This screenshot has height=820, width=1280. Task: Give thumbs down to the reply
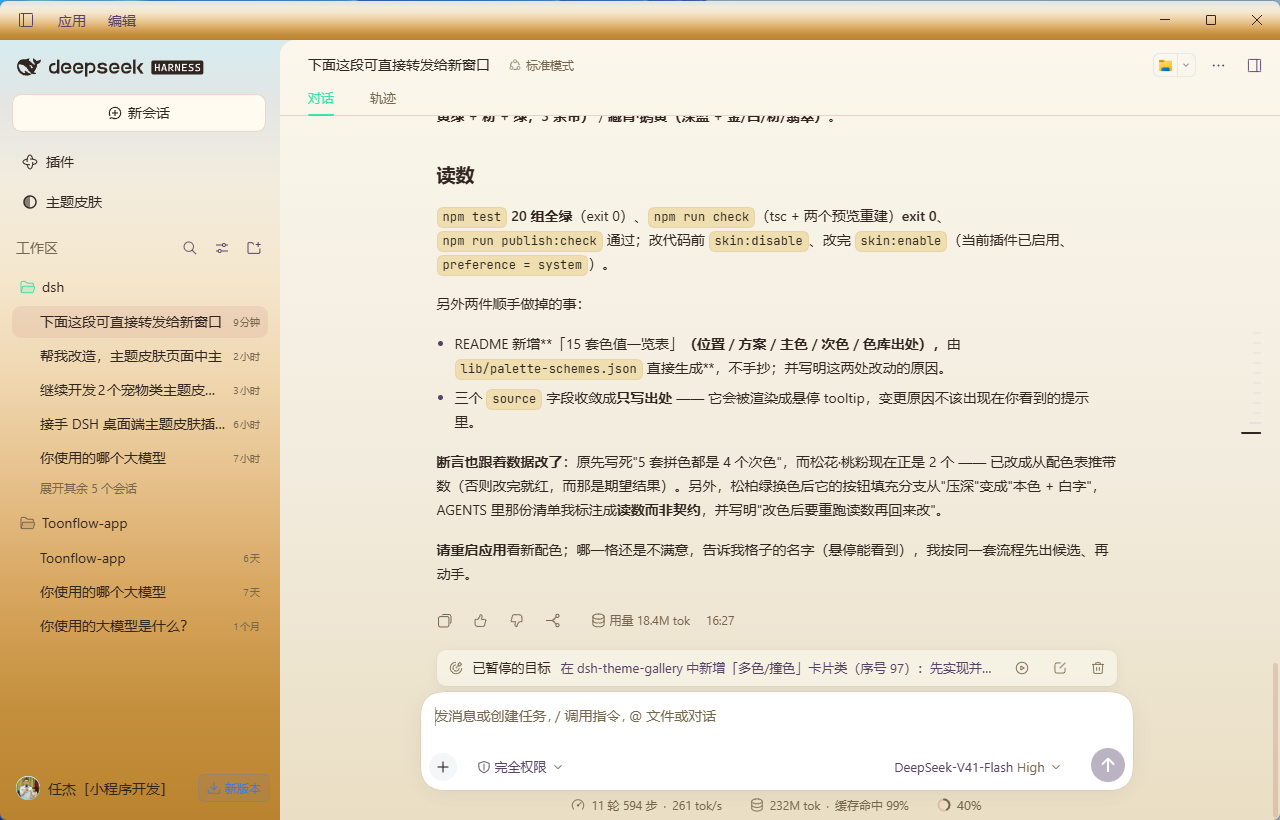point(517,621)
